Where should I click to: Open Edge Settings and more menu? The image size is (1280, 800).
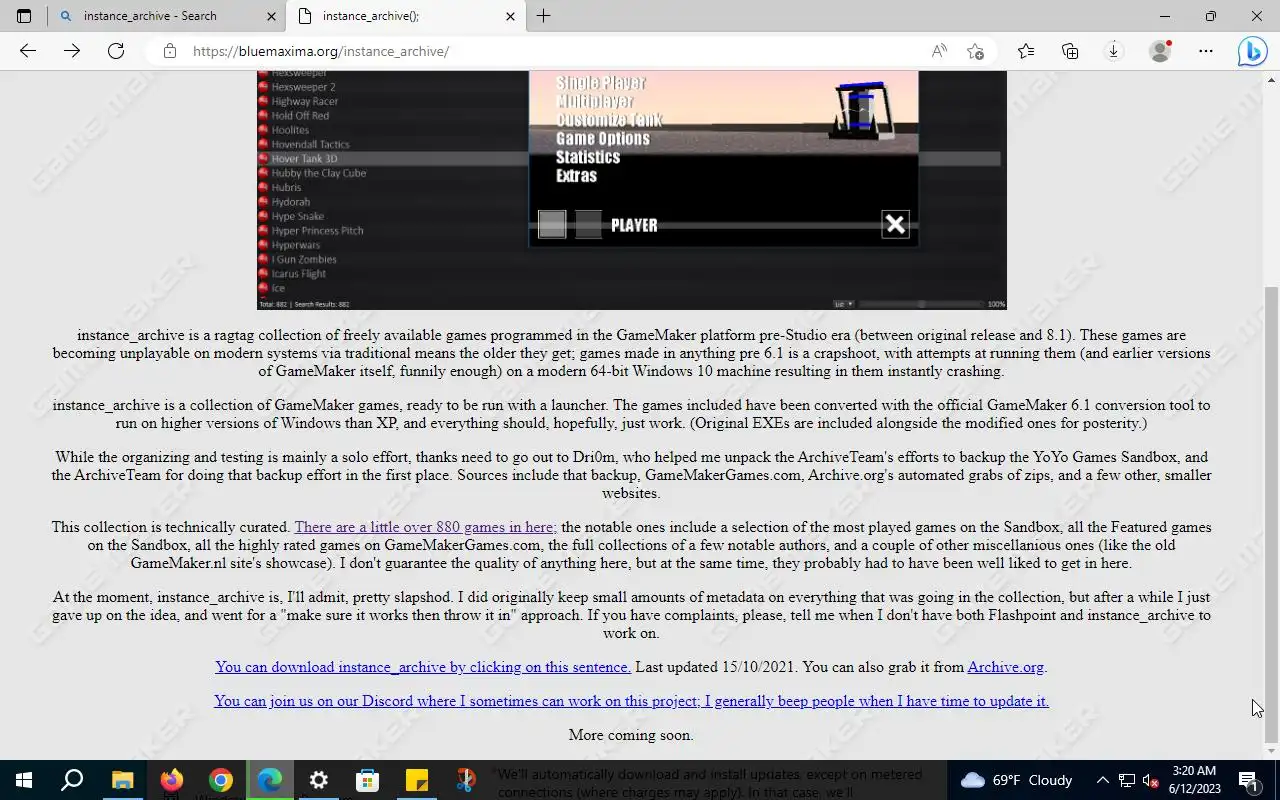[1206, 51]
